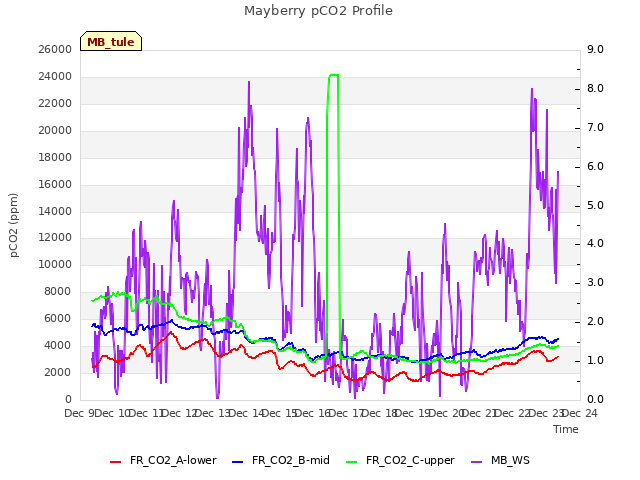The image size is (640, 480).
Task: Click the 24000 left axis tick label
Action: [55, 76]
